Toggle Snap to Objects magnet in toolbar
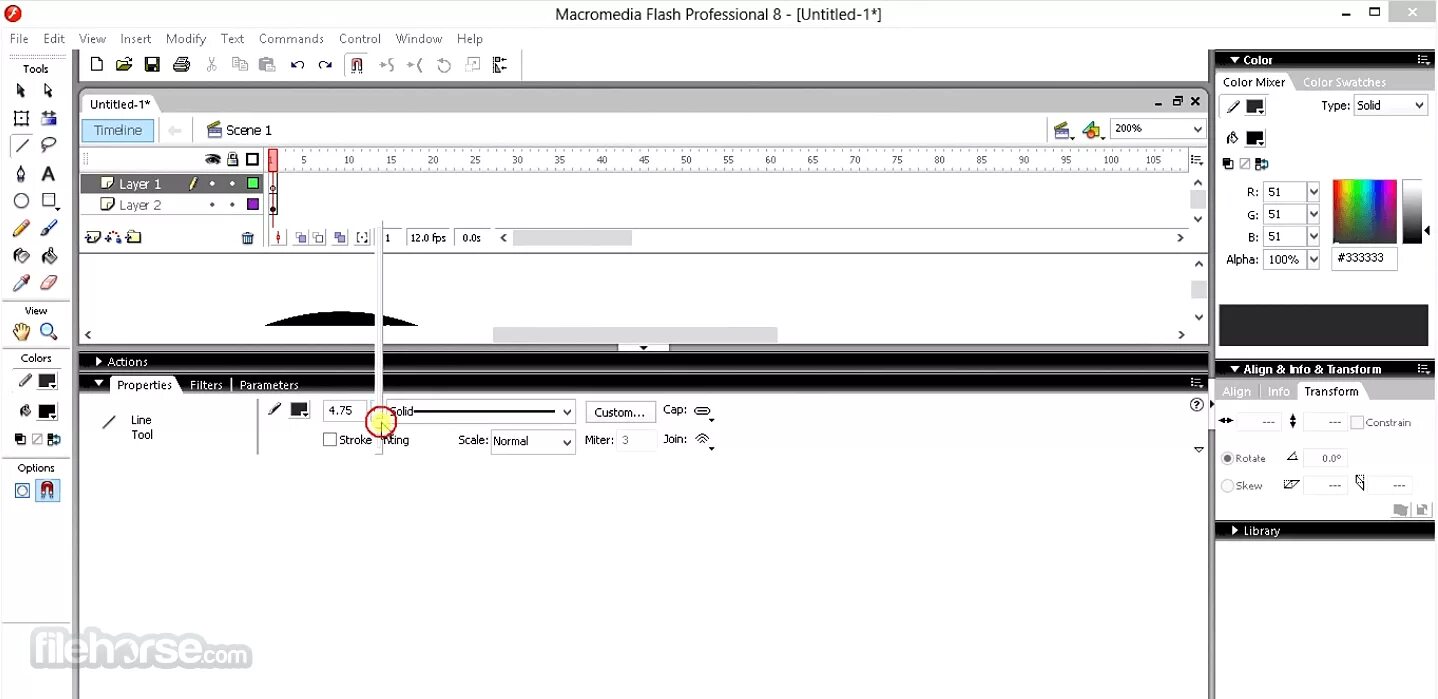Screen dimensions: 1438x699 pos(356,65)
